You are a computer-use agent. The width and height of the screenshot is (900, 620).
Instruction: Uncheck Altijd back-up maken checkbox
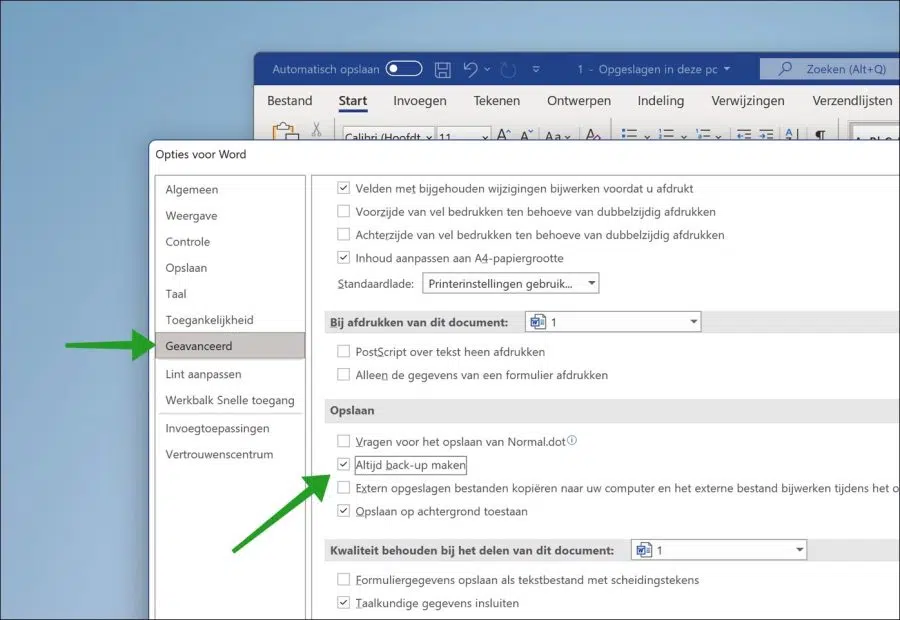pyautogui.click(x=343, y=464)
